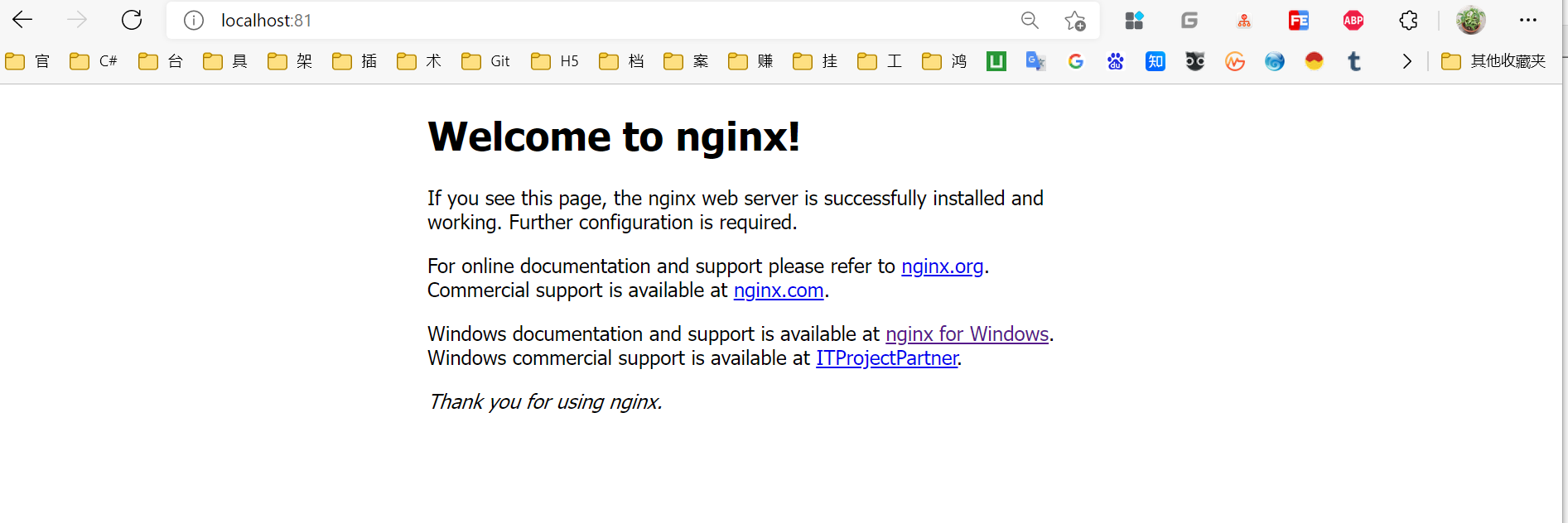Click the Welcome to nginx! heading
Viewport: 1568px width, 523px height.
[x=614, y=137]
